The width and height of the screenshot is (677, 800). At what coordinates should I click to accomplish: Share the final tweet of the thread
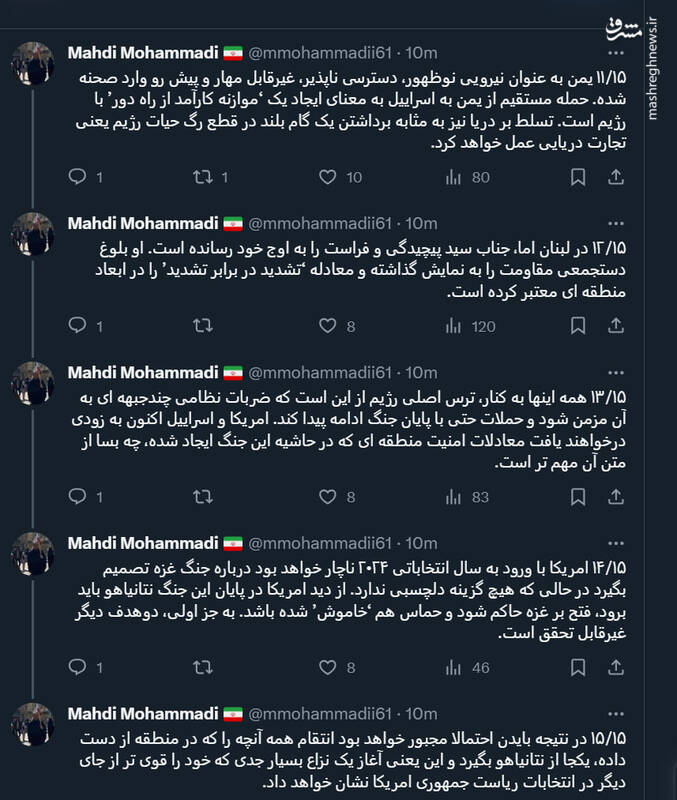click(614, 795)
